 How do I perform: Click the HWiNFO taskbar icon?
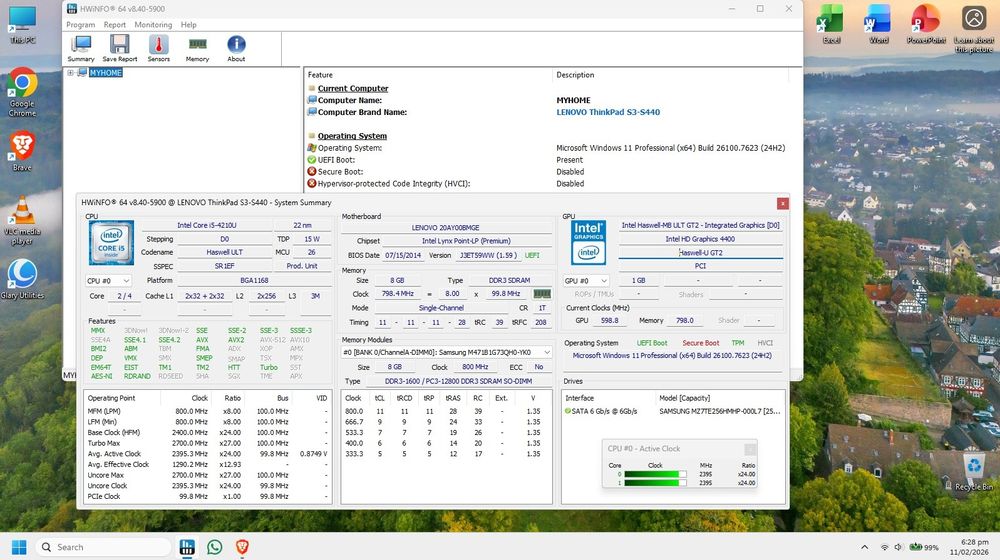click(187, 547)
